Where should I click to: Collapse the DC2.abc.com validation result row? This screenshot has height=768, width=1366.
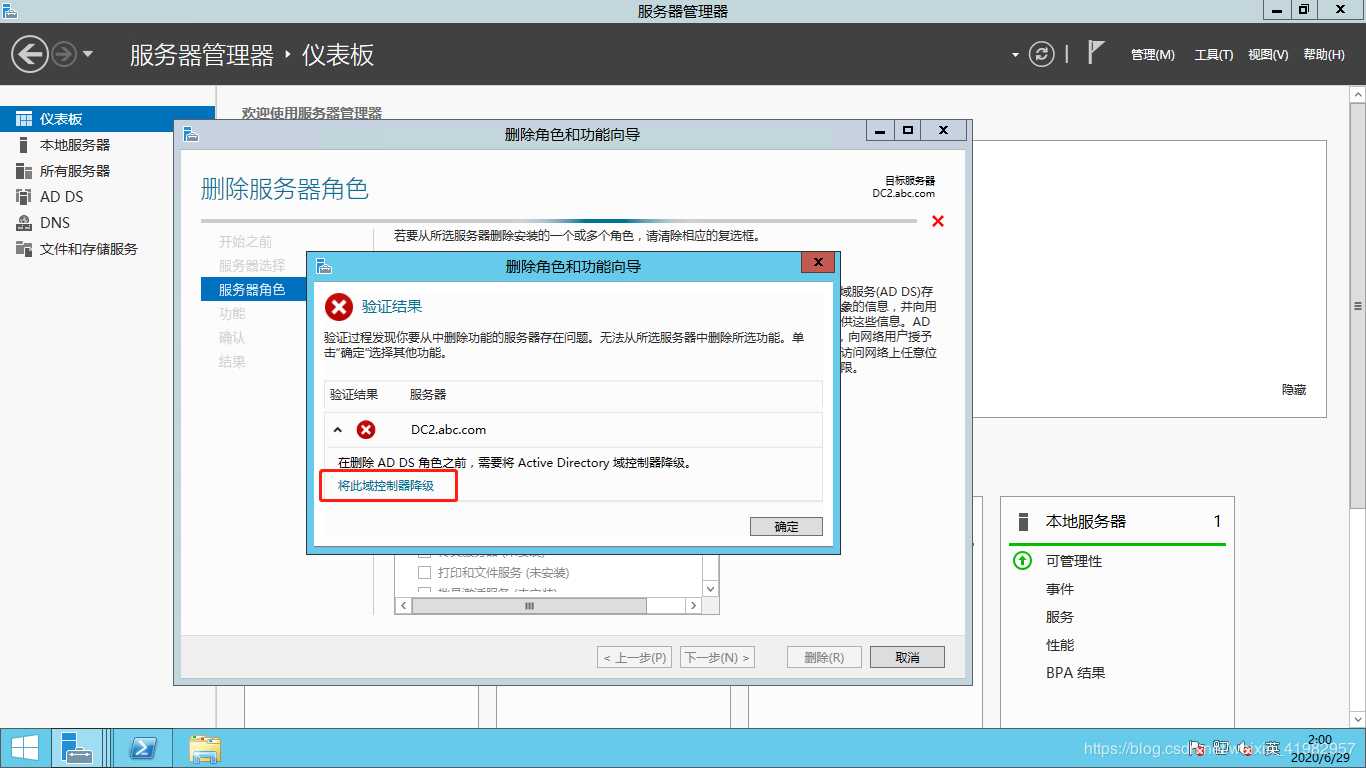tap(338, 430)
